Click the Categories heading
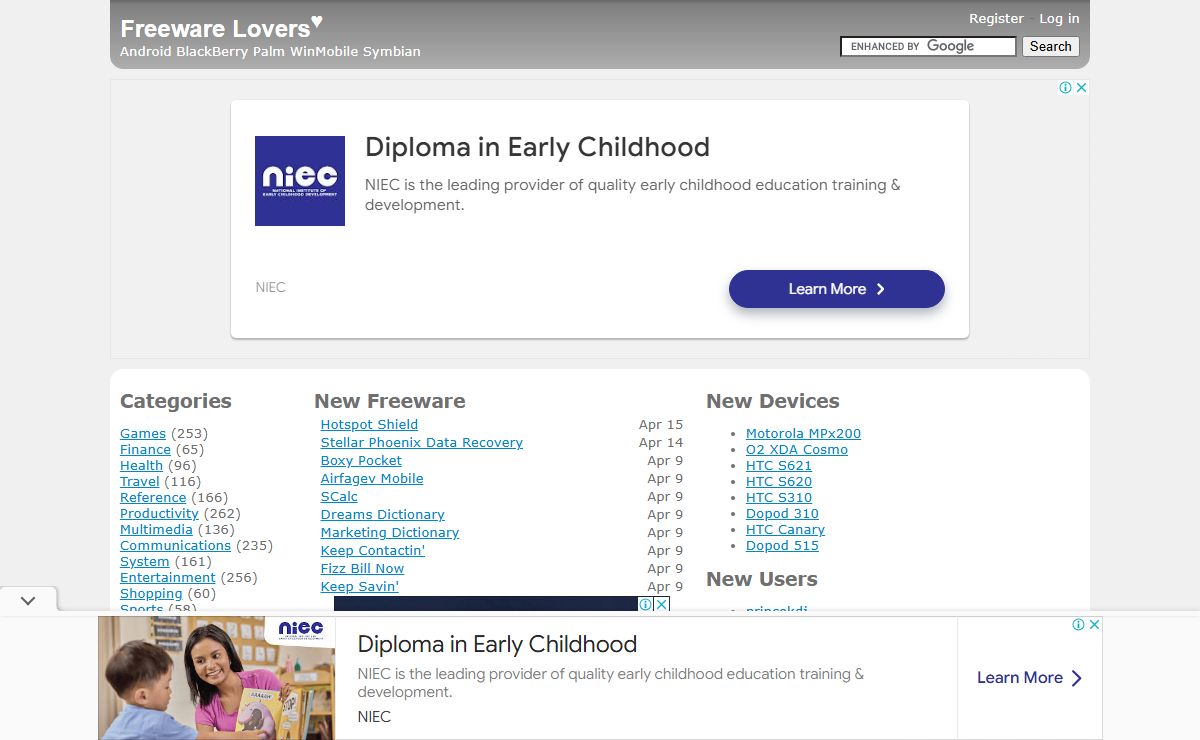 tap(176, 401)
